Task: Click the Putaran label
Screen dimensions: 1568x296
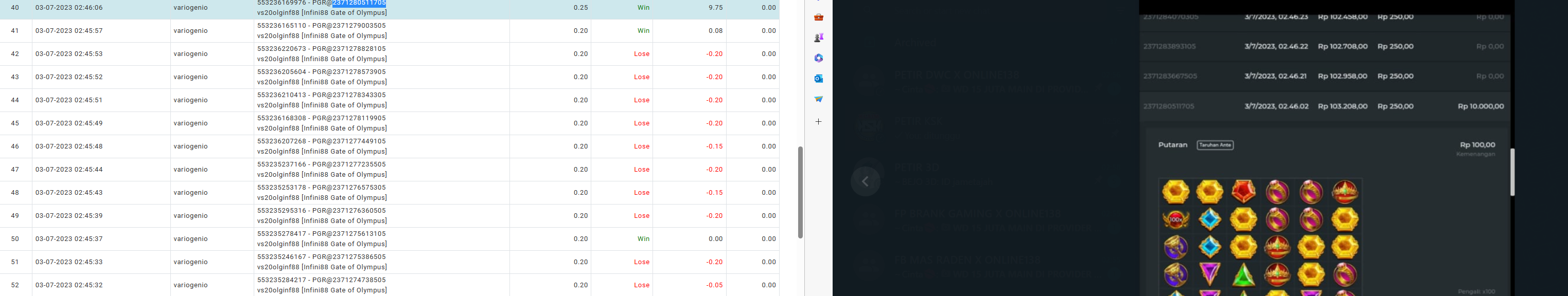Action: click(1172, 144)
